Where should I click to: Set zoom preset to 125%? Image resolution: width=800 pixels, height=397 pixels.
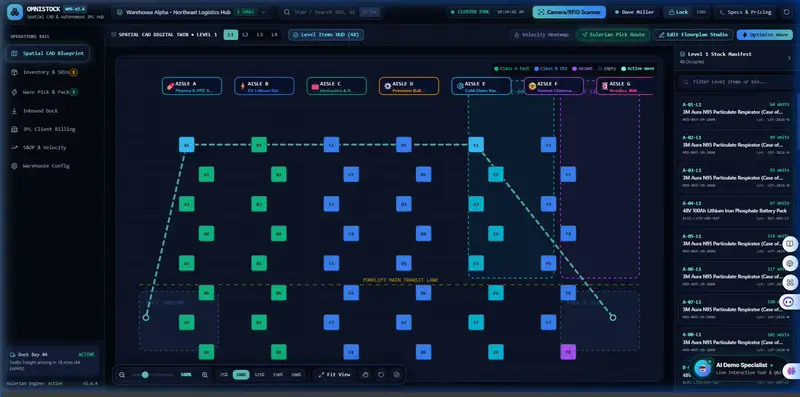coord(260,375)
